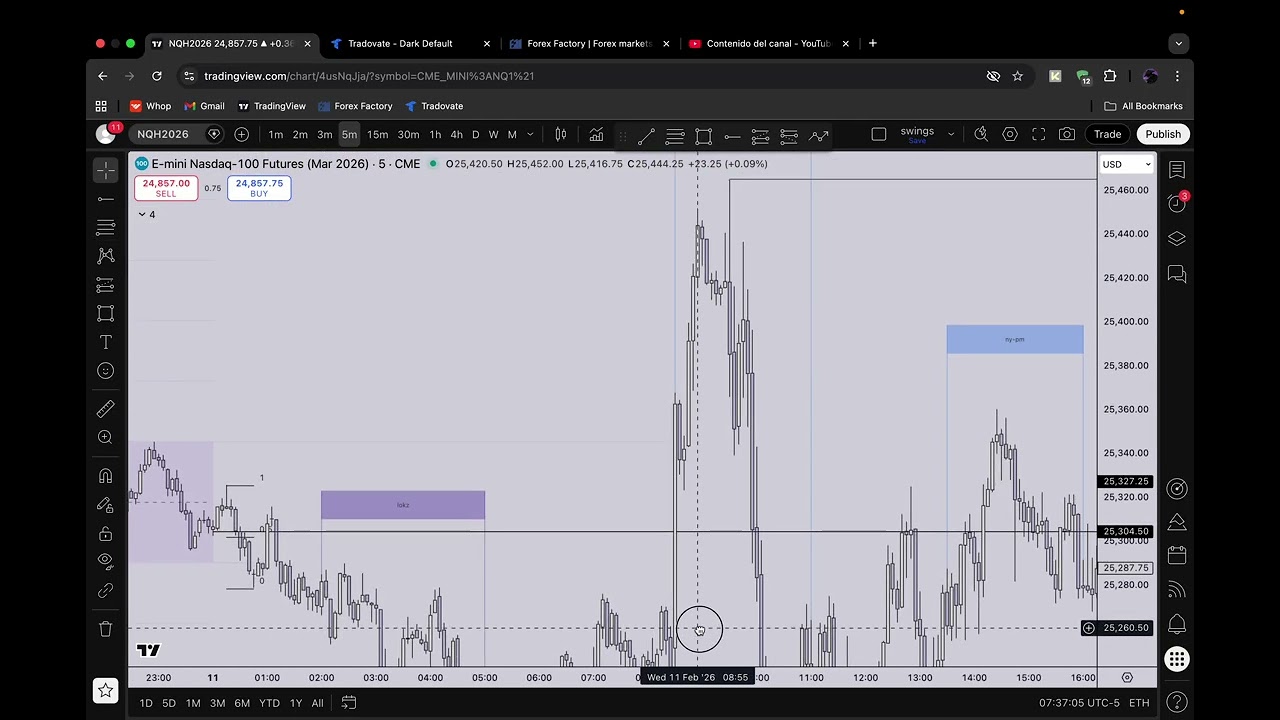Select the geometric shapes tool in sidebar
This screenshot has width=1280, height=720.
(105, 313)
